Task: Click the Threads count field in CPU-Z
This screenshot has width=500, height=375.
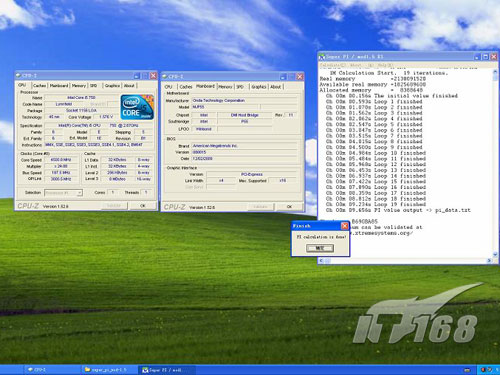Action: [146, 192]
